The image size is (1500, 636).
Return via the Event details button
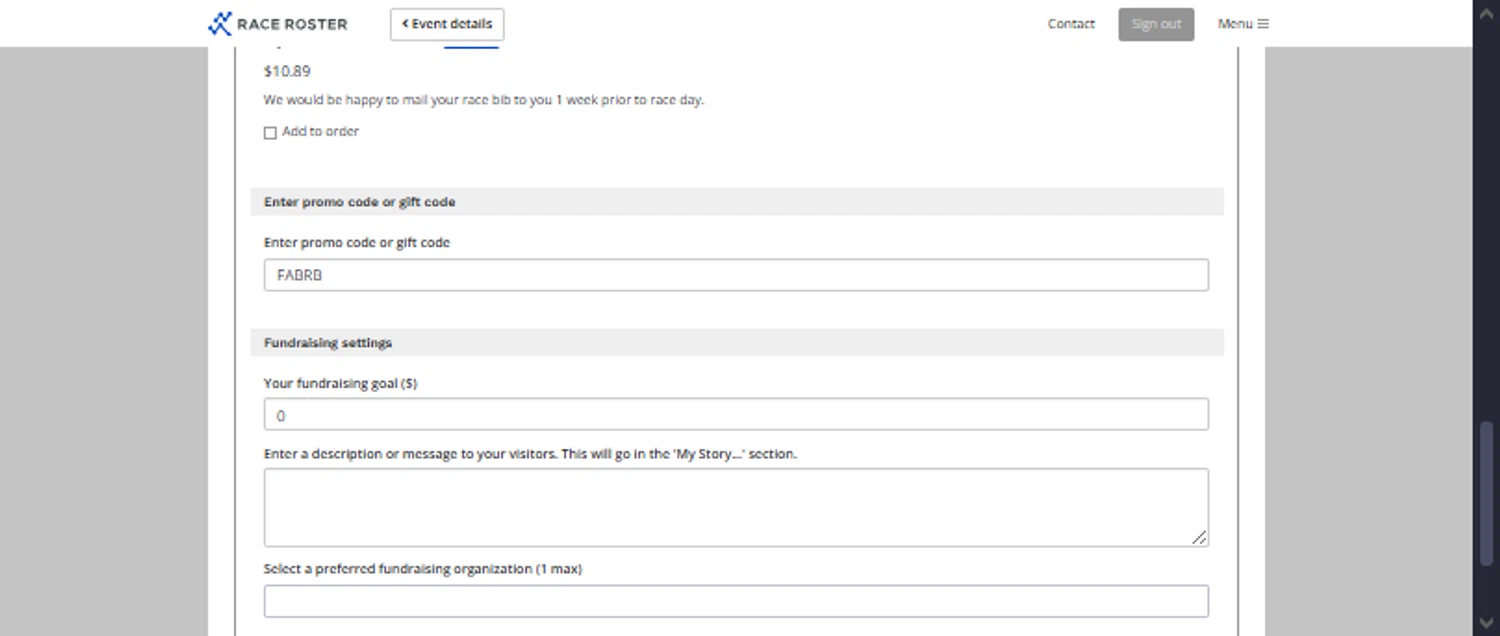pyautogui.click(x=447, y=24)
